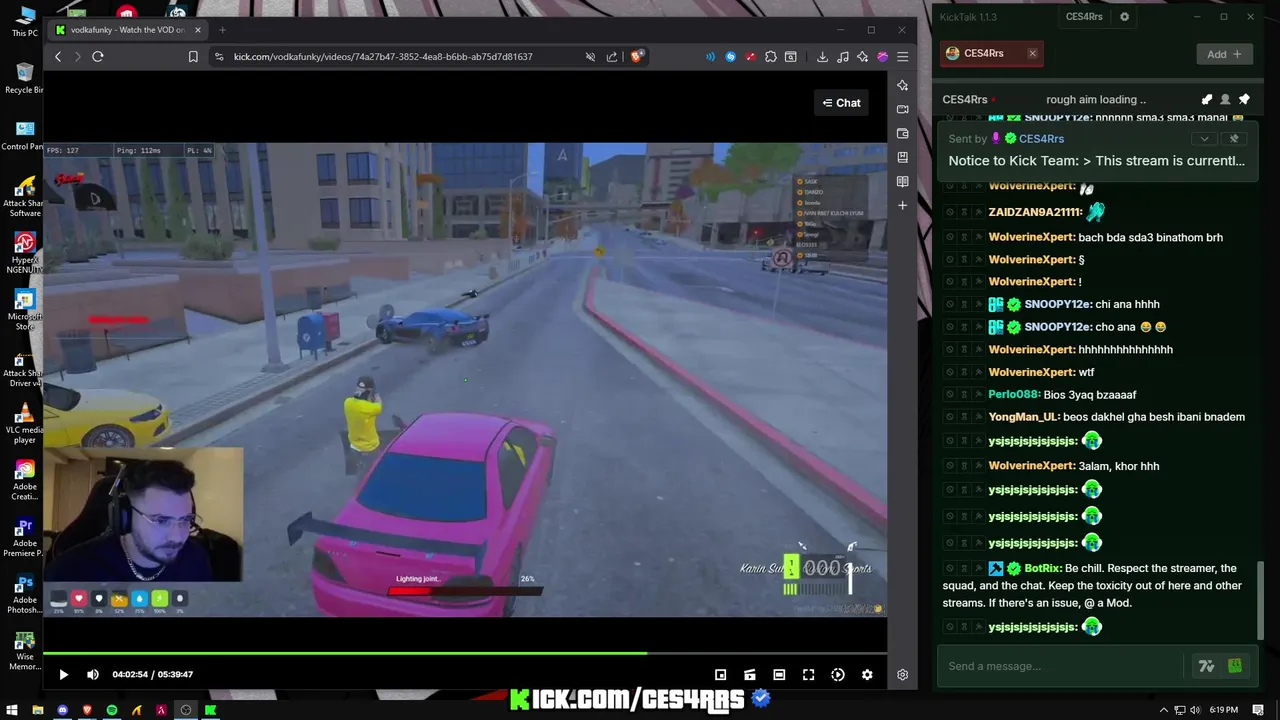Open browser downloads
Viewport: 1280px width, 720px height.
(822, 57)
